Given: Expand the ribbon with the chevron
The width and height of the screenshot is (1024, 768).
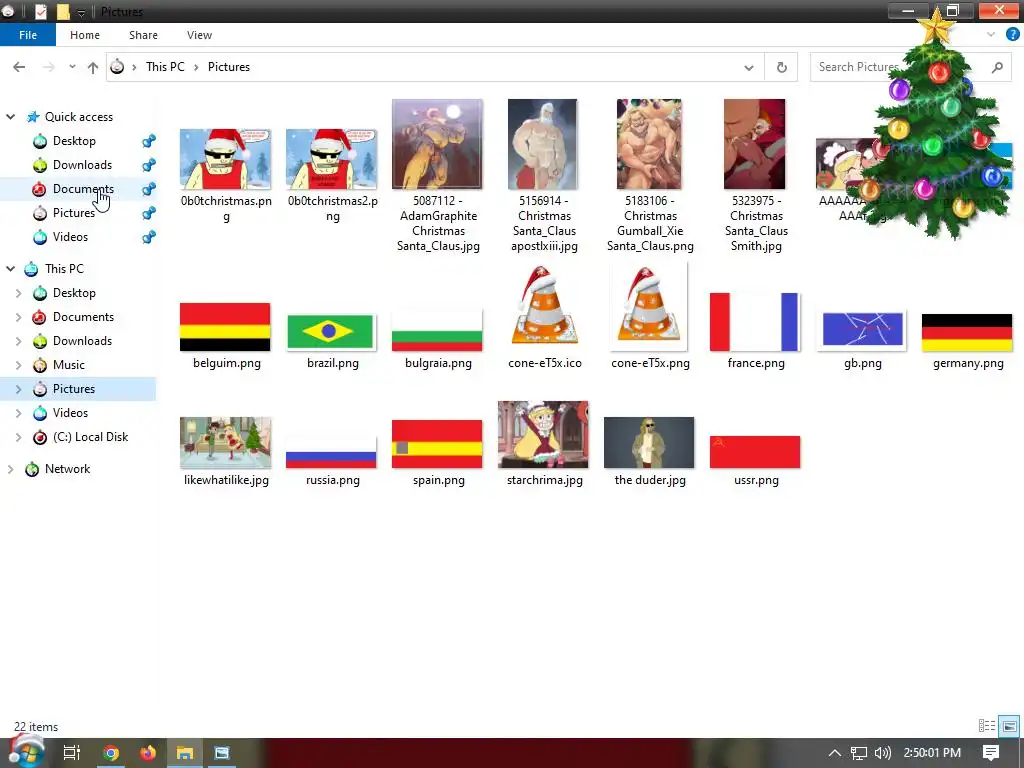Looking at the screenshot, I should click(991, 35).
